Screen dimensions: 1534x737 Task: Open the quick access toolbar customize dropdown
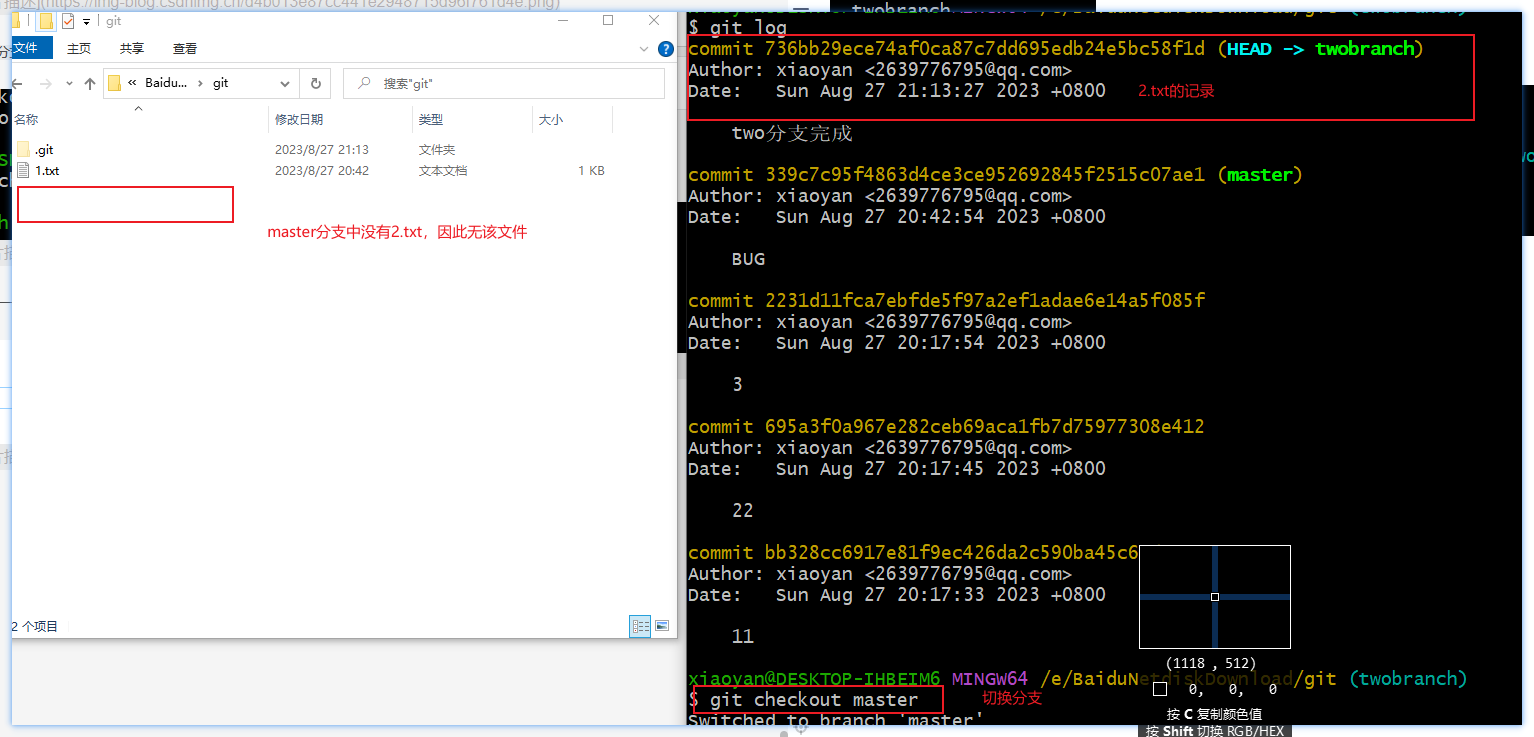86,21
